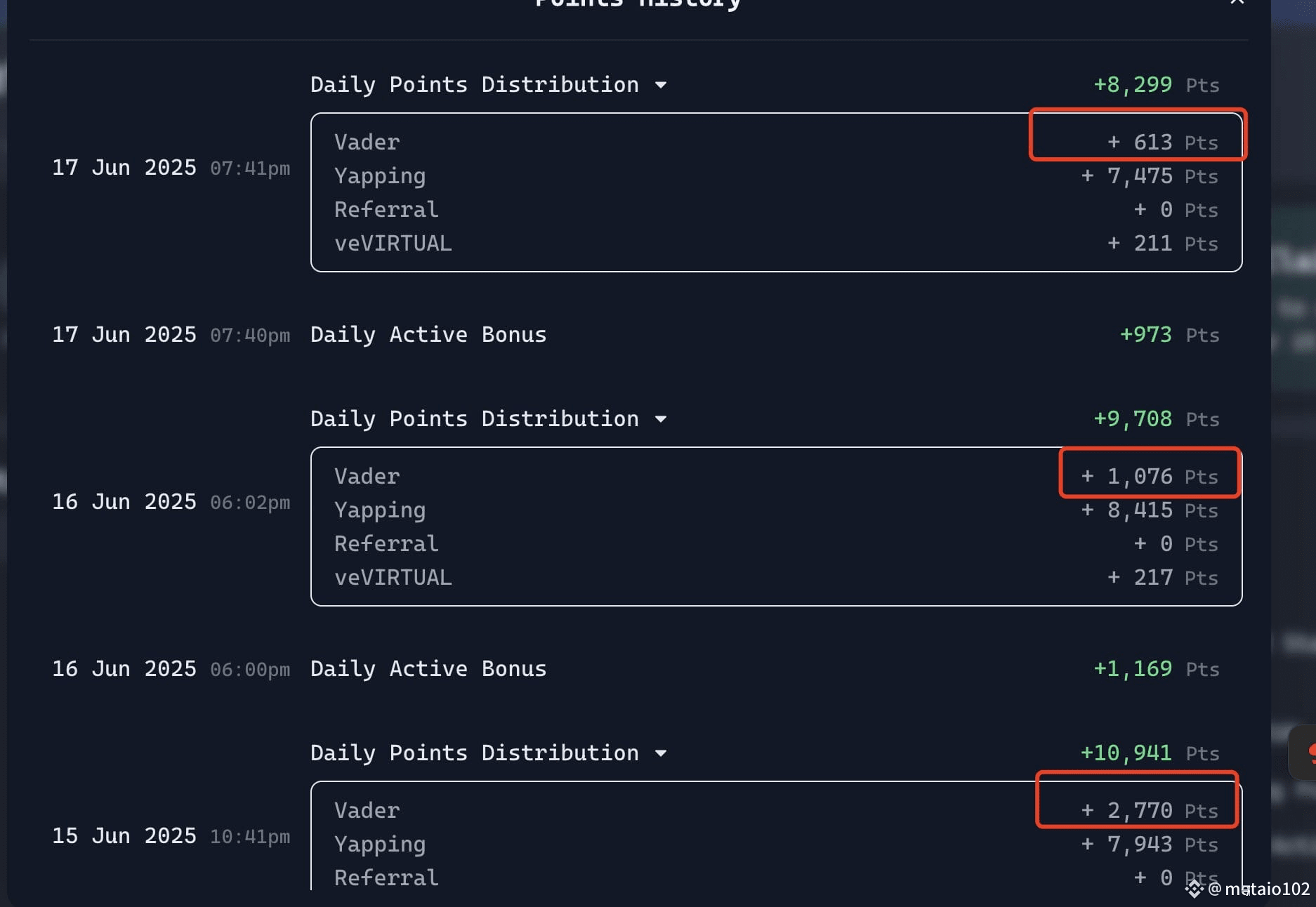The width and height of the screenshot is (1316, 907).
Task: Select the 16 Jun Daily Active Bonus entry
Action: 636,669
